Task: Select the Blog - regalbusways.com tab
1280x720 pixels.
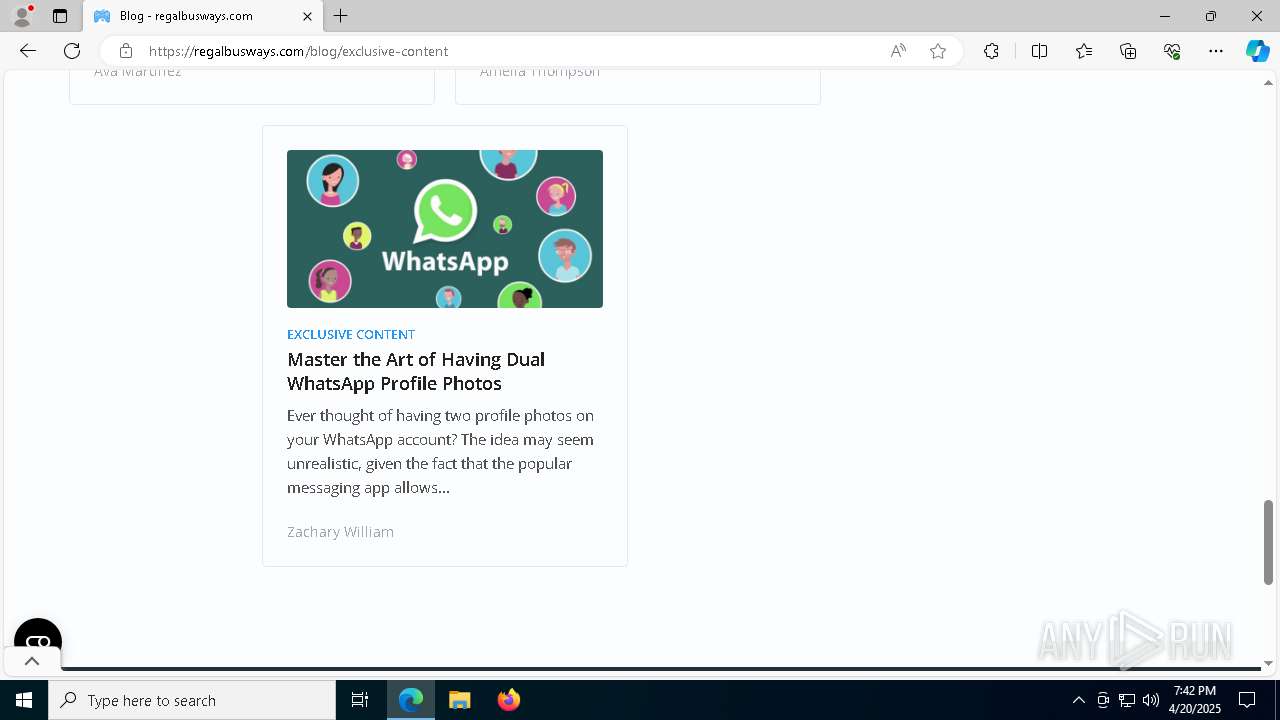Action: (204, 16)
